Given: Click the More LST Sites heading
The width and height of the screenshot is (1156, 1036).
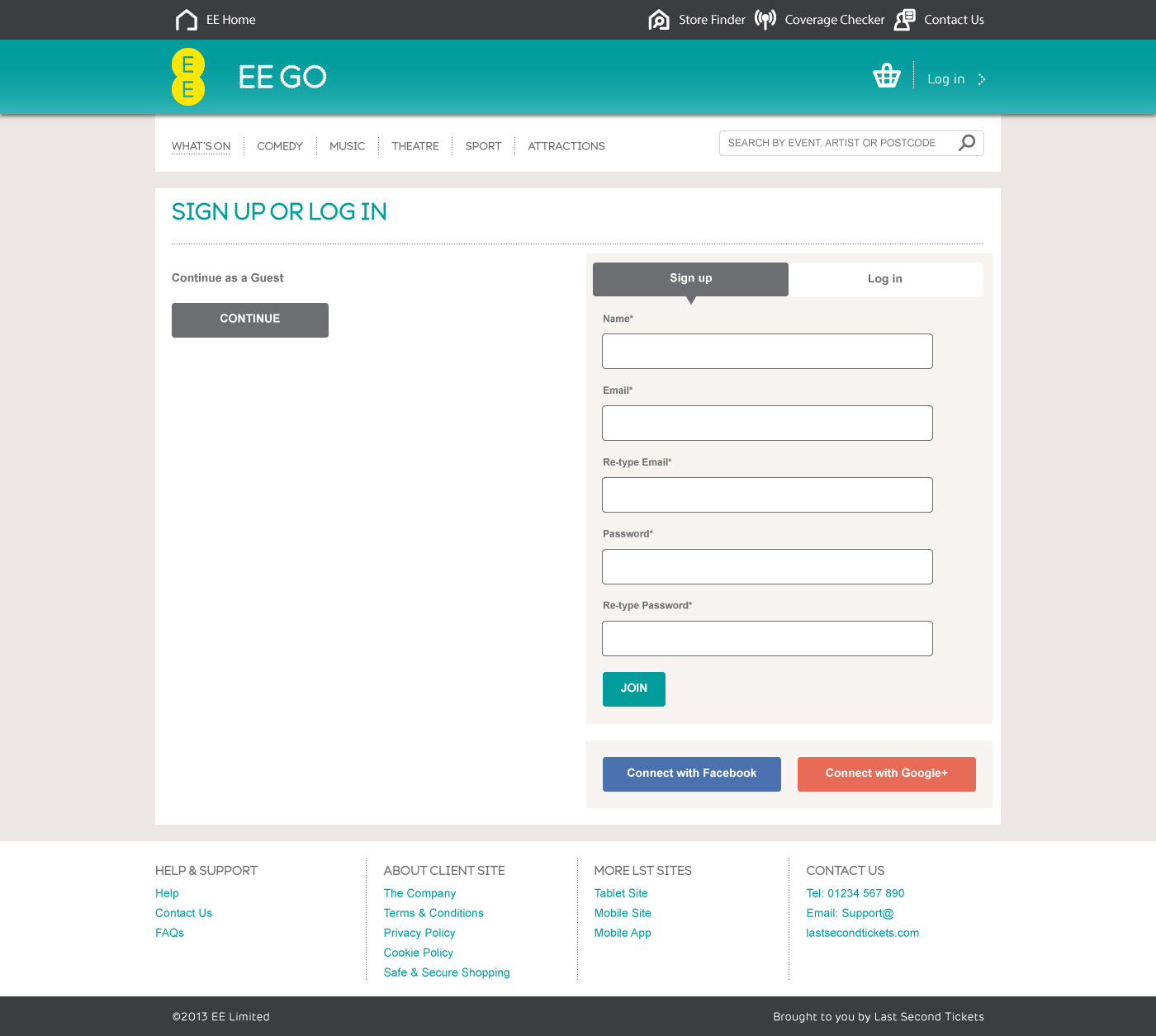Looking at the screenshot, I should click(x=643, y=871).
